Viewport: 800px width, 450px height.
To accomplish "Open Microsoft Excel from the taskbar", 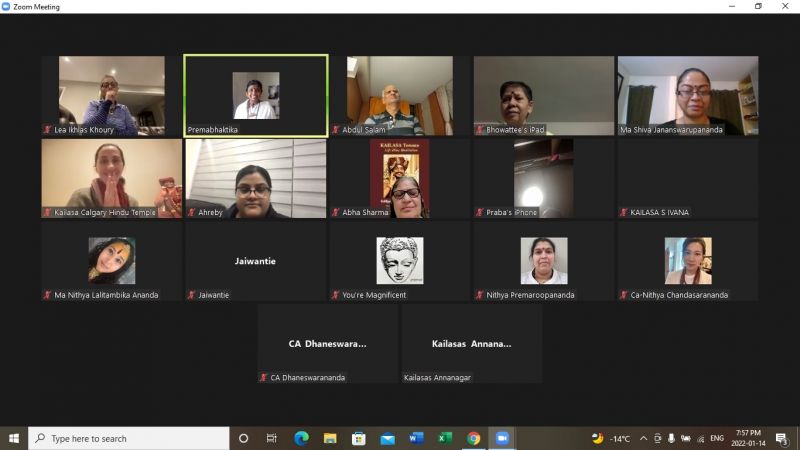I will tap(445, 438).
